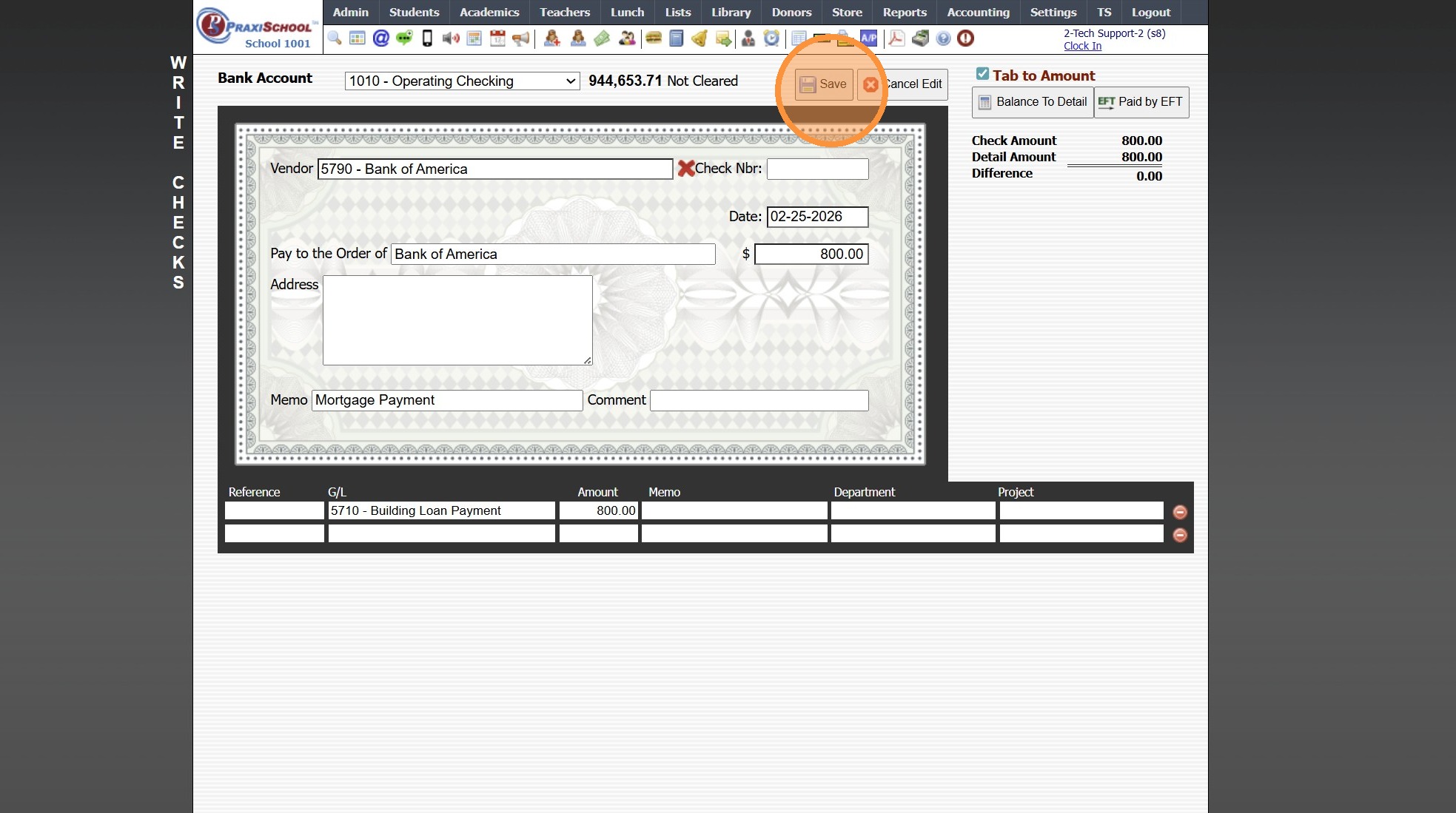Click the Paid by EFT button
Image resolution: width=1456 pixels, height=813 pixels.
click(x=1141, y=102)
